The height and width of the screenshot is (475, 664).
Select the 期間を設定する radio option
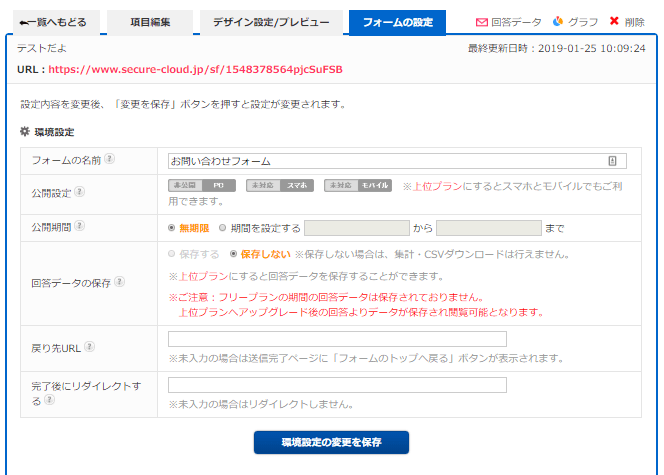pyautogui.click(x=223, y=227)
